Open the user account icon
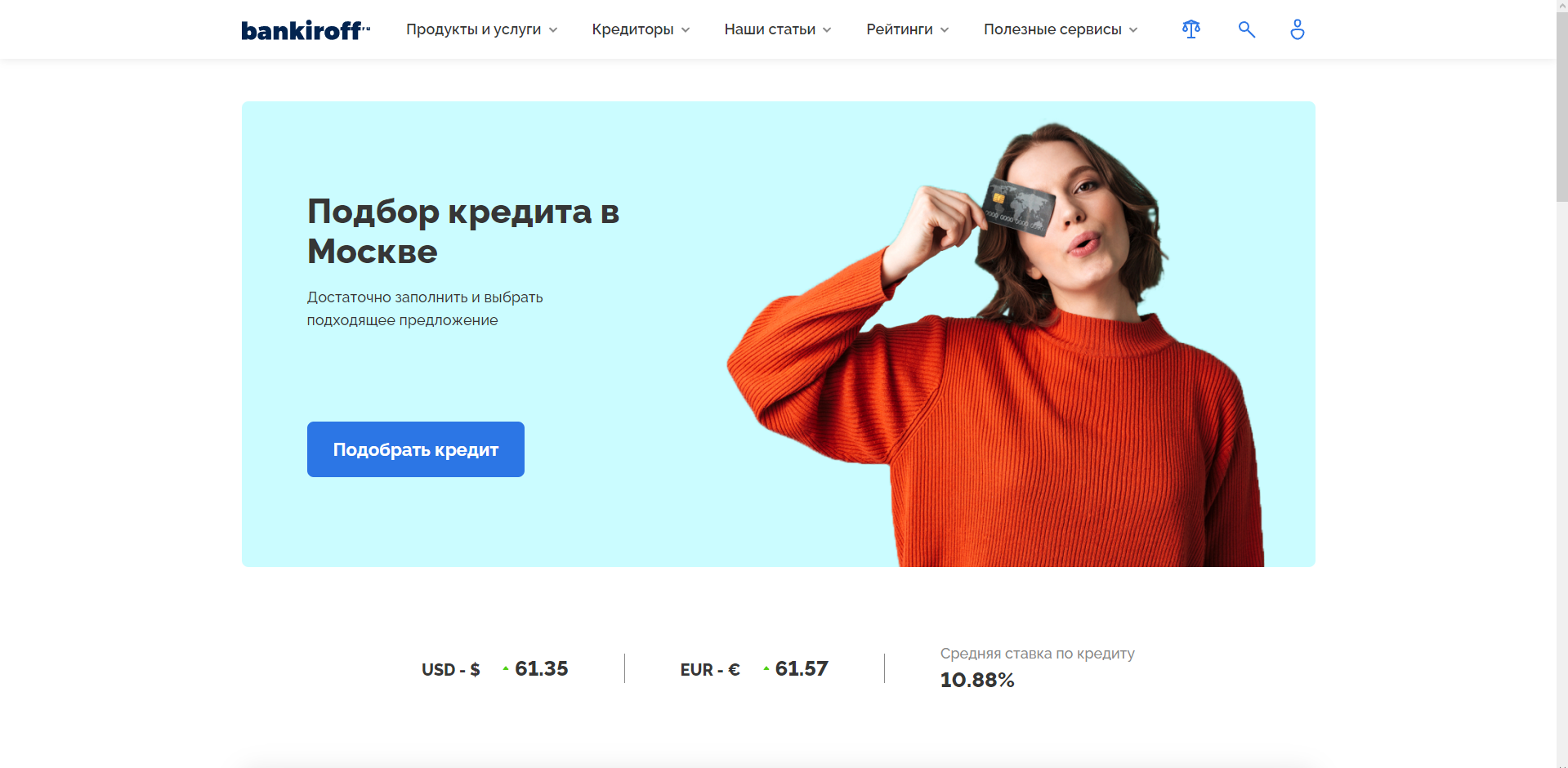 (x=1297, y=29)
